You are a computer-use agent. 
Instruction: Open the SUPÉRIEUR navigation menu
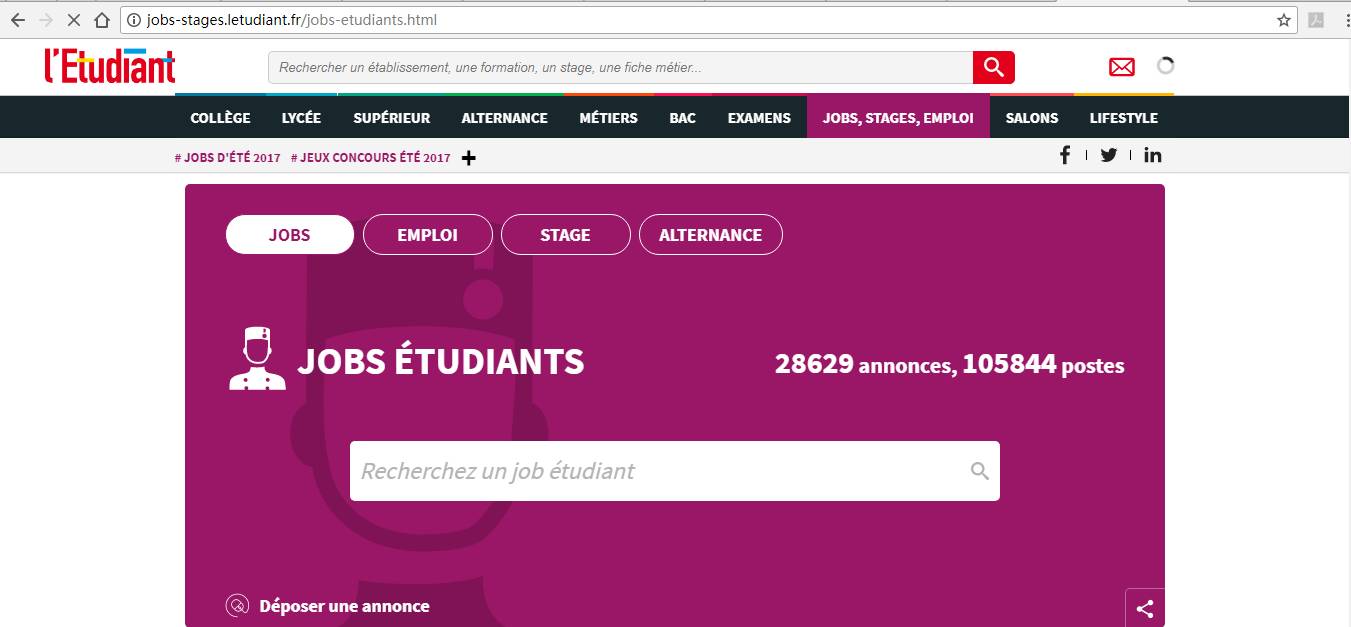(x=391, y=118)
